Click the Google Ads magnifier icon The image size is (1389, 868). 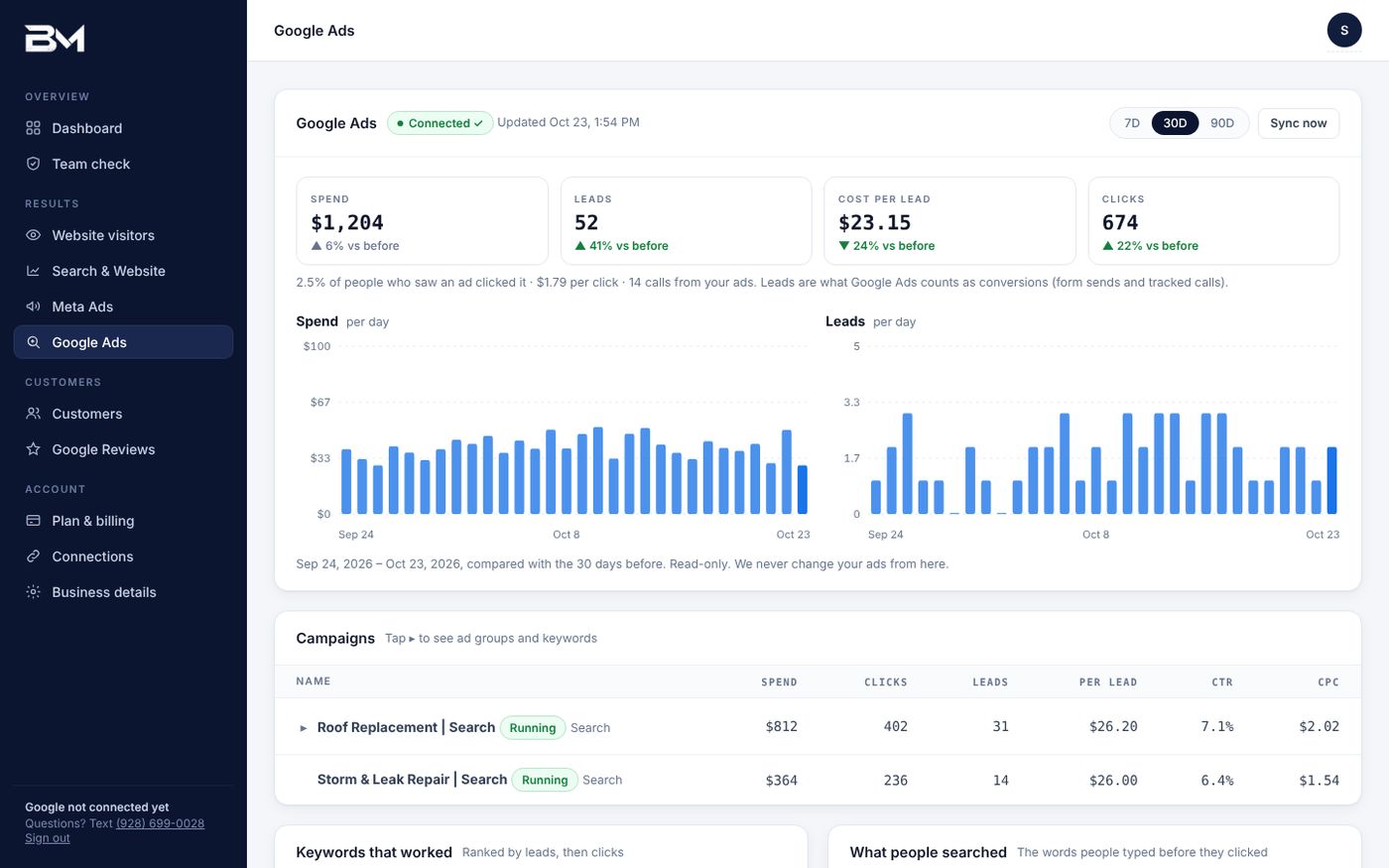(33, 342)
